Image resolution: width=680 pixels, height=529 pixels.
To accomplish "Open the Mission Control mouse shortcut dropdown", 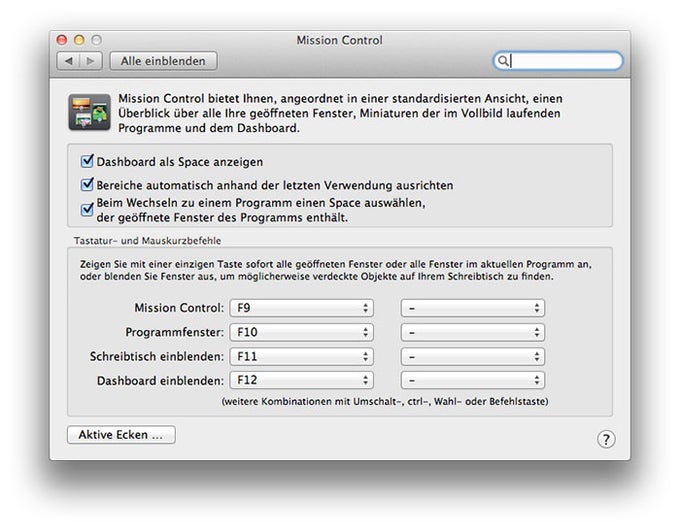I will coord(473,308).
